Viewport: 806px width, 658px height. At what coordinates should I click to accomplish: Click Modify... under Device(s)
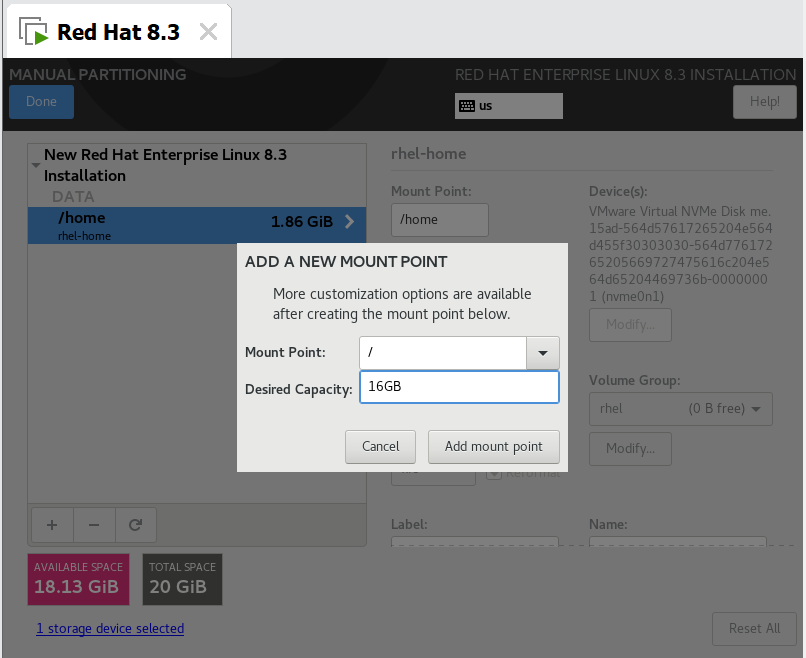tap(630, 325)
